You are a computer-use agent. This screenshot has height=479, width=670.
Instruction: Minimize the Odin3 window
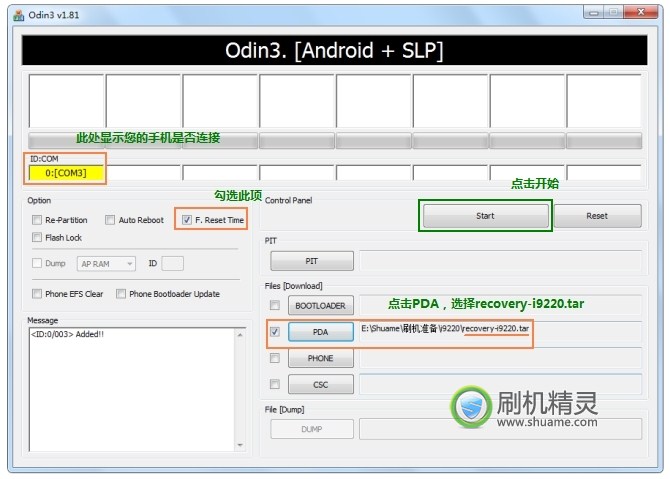click(x=594, y=12)
